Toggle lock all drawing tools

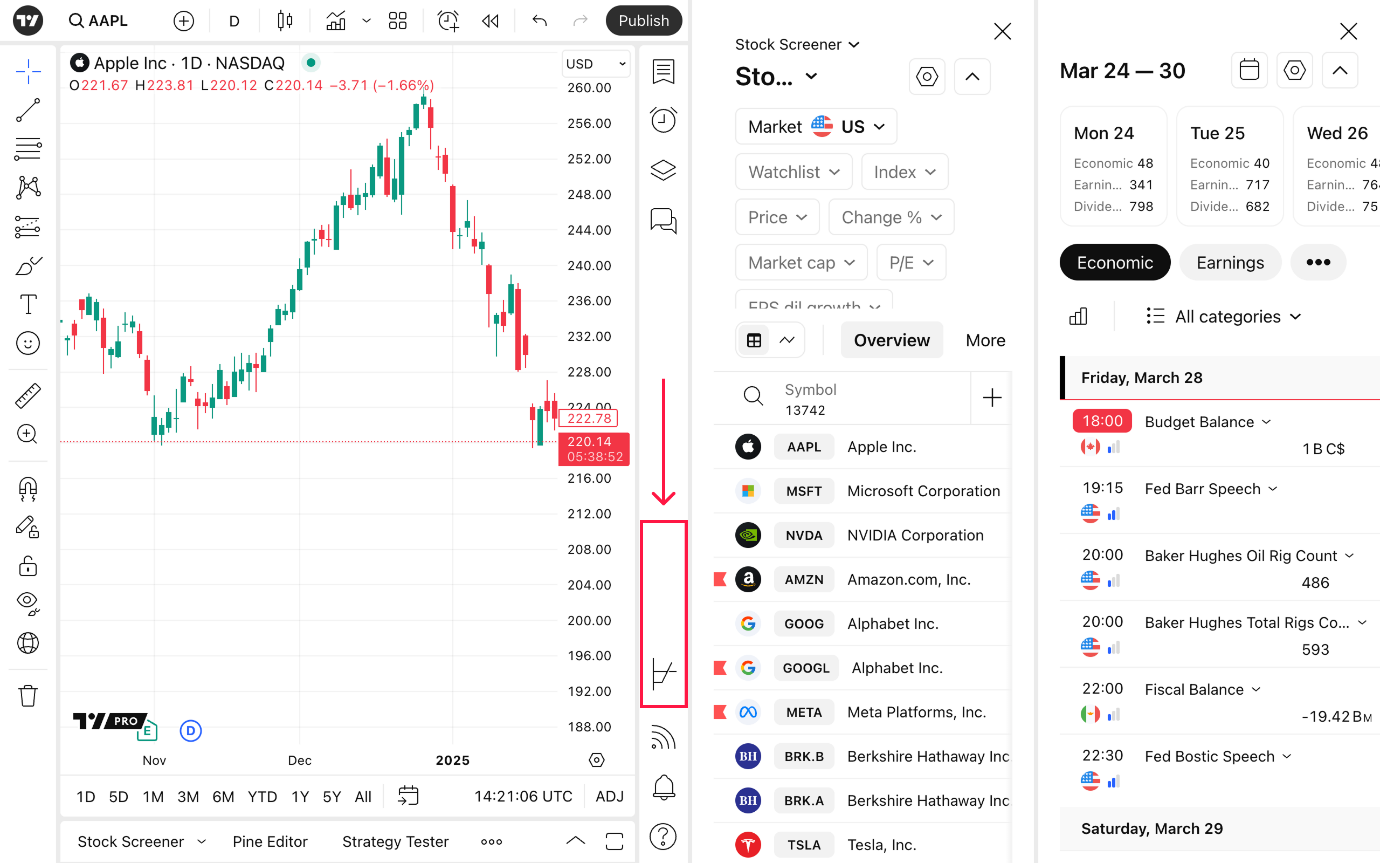(28, 566)
